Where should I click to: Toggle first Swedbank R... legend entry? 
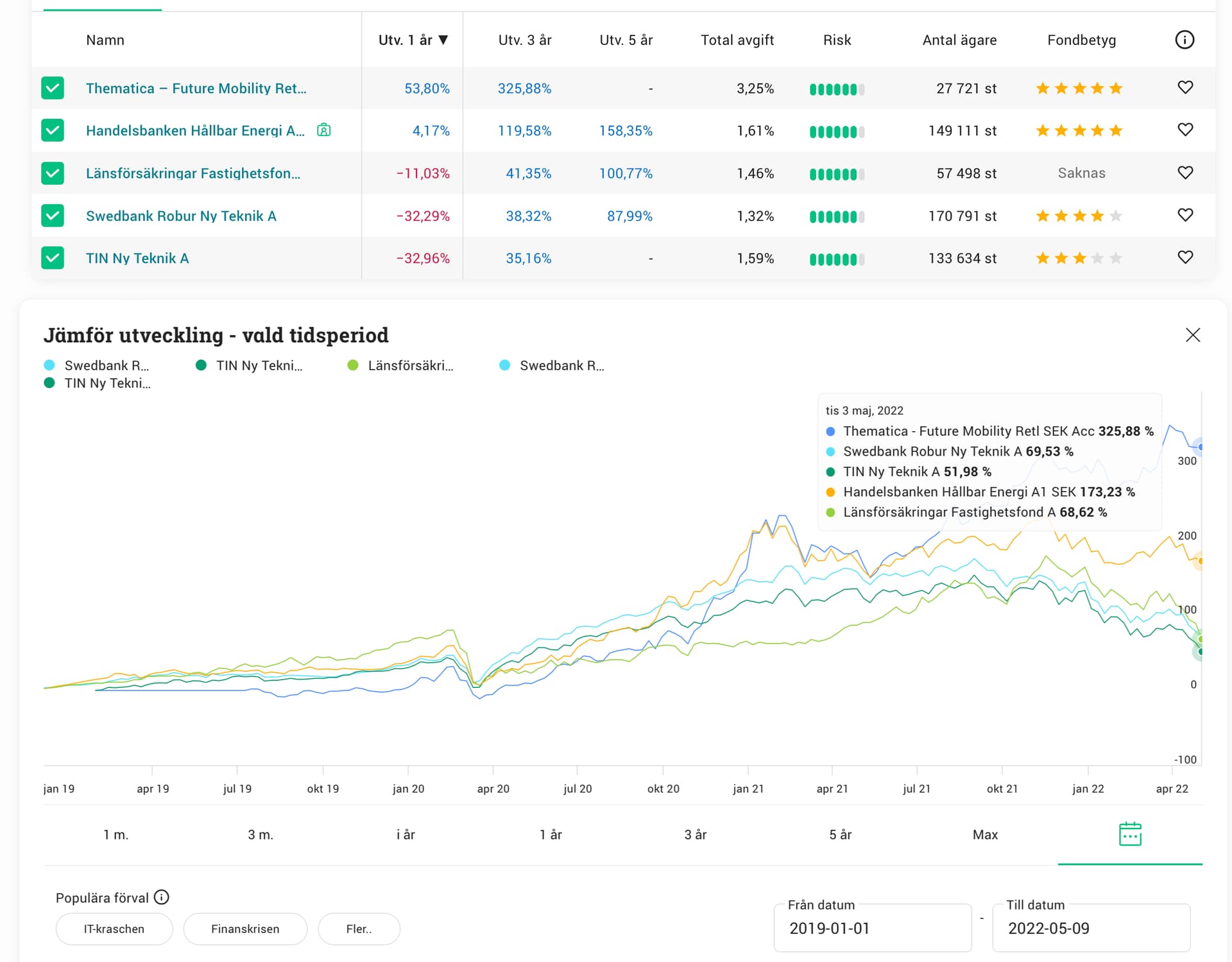(x=97, y=365)
